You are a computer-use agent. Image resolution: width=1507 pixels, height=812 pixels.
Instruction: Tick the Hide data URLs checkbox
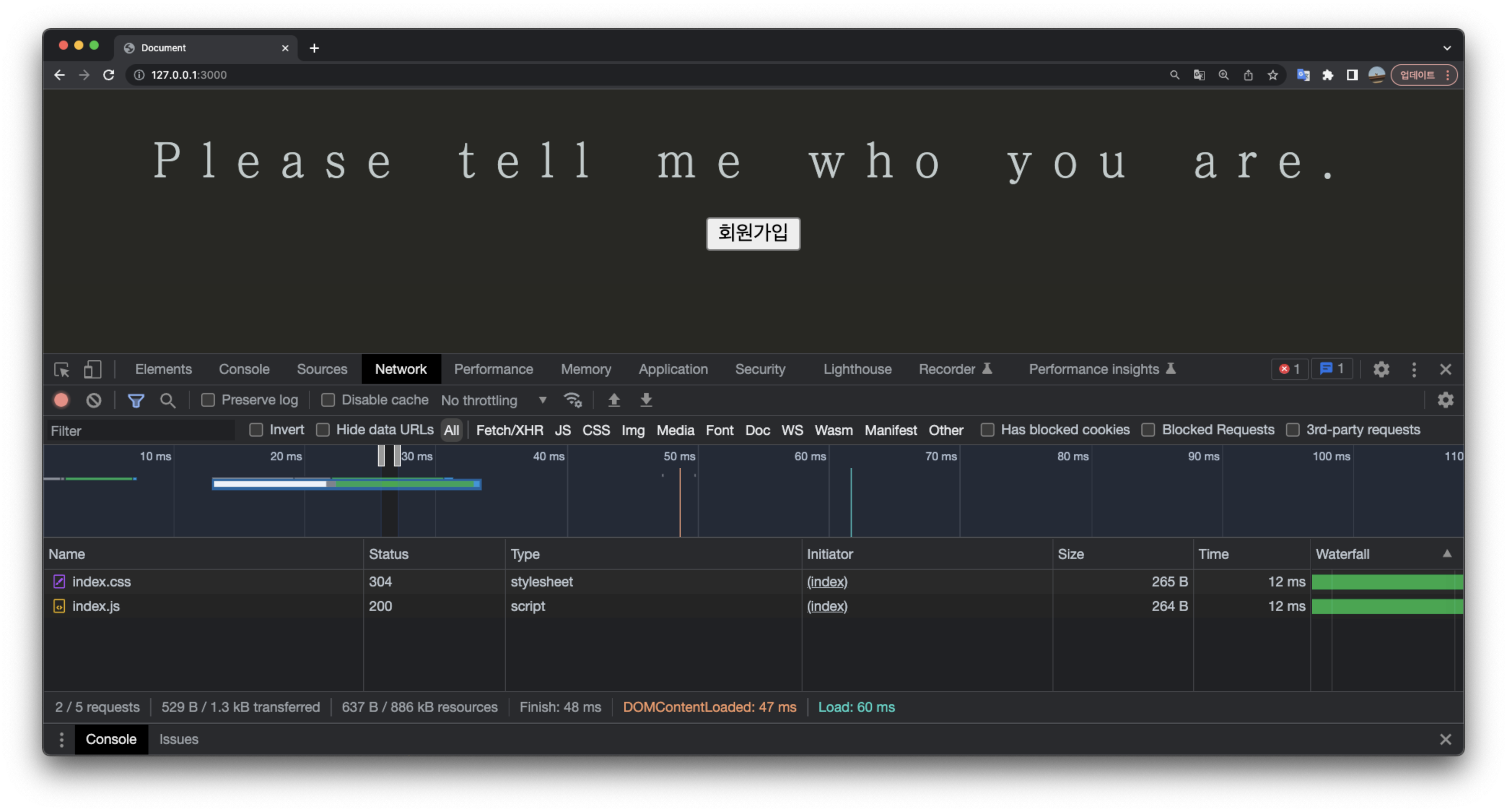point(323,430)
